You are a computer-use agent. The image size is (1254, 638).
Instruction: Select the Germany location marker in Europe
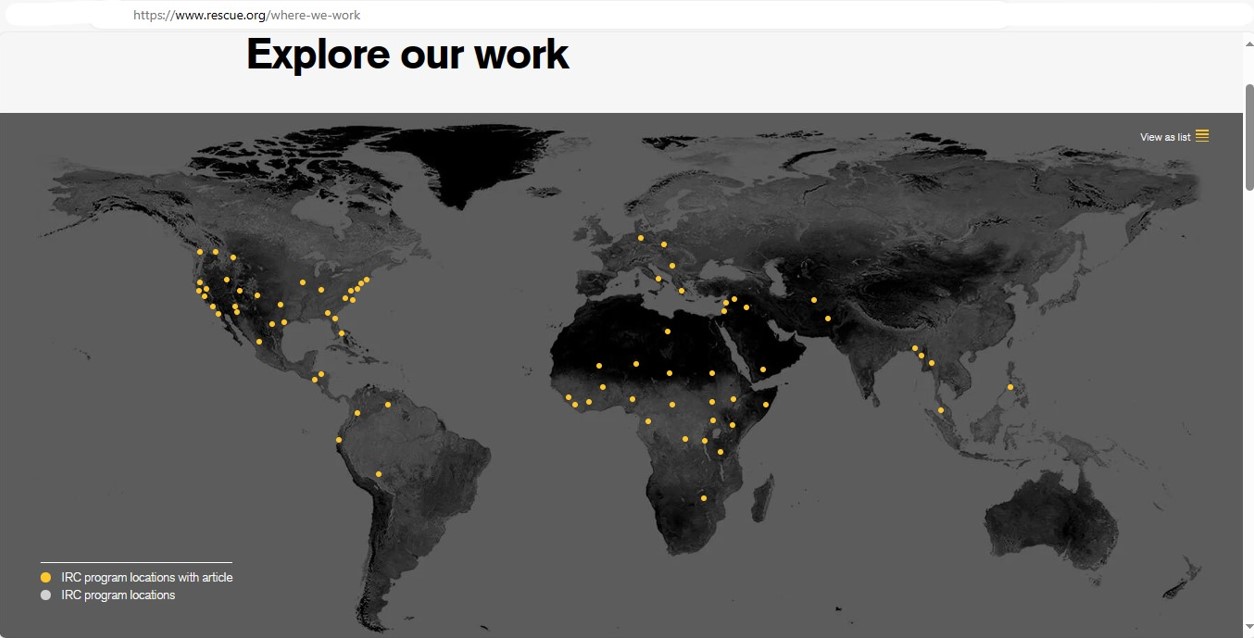click(640, 238)
